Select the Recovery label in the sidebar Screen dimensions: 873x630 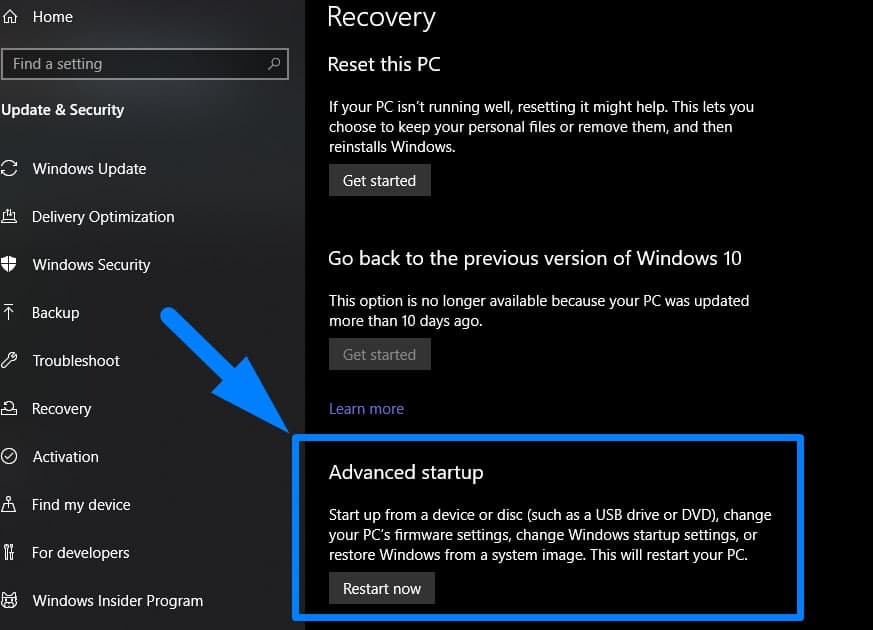pyautogui.click(x=61, y=409)
